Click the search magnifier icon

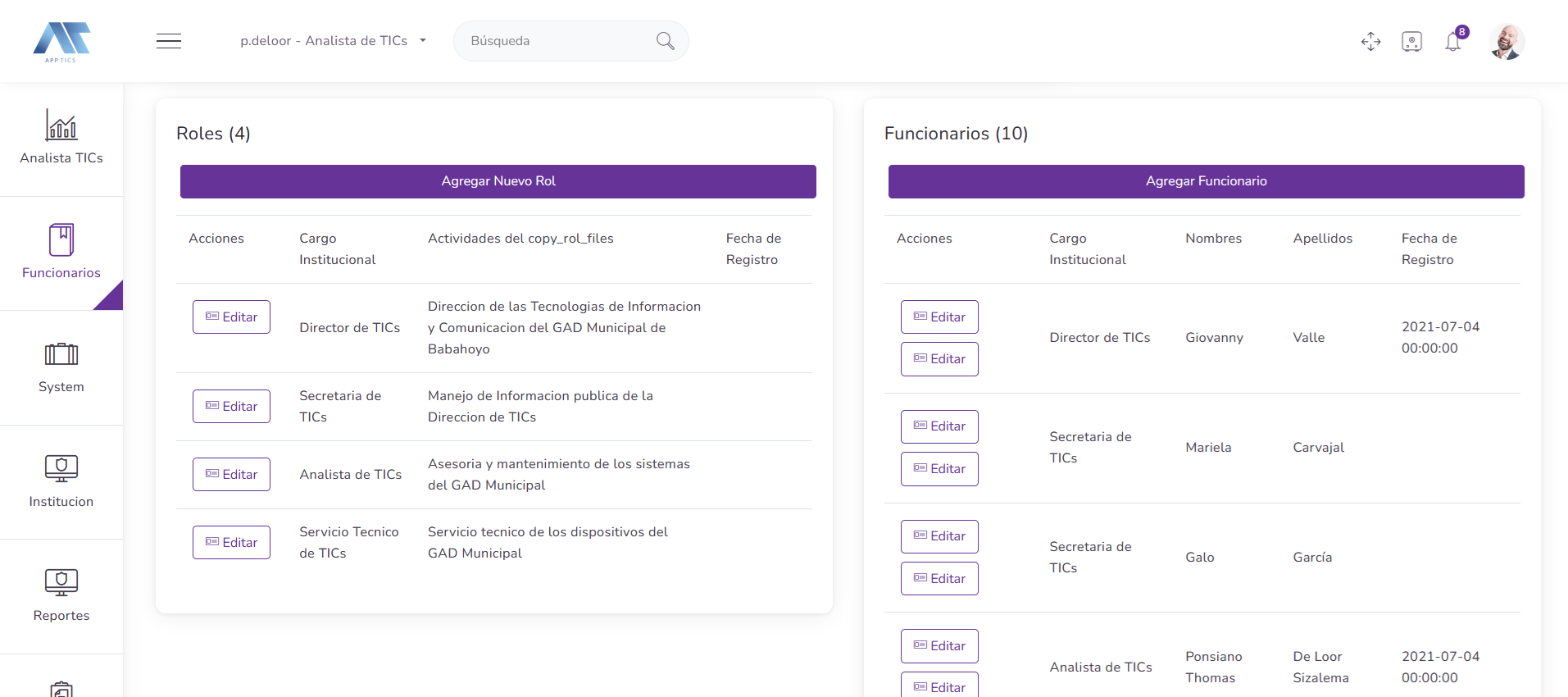coord(665,41)
